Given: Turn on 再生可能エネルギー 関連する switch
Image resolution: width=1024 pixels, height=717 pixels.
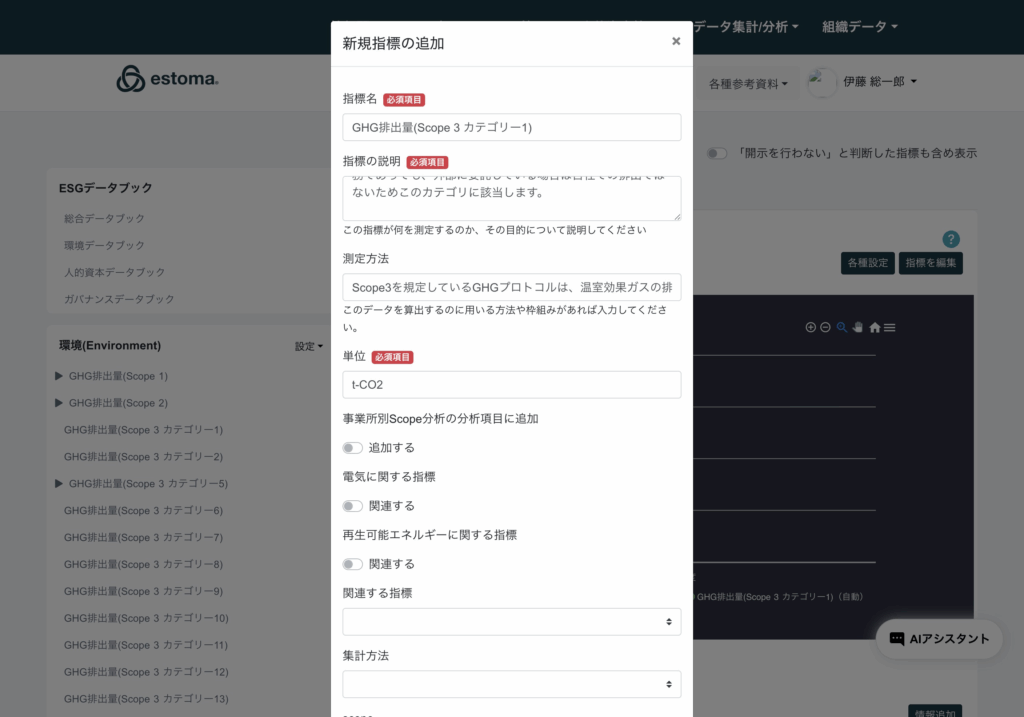Looking at the screenshot, I should [352, 564].
